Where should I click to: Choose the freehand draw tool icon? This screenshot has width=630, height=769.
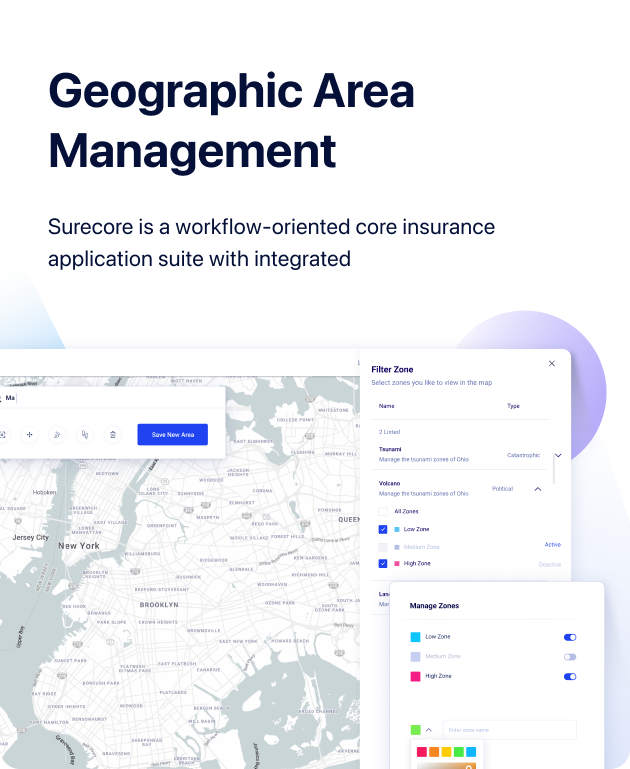[57, 435]
